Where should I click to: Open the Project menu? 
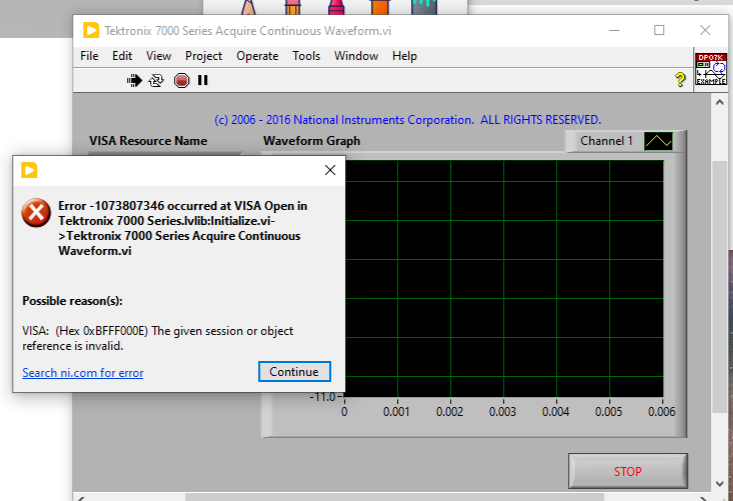(x=203, y=56)
